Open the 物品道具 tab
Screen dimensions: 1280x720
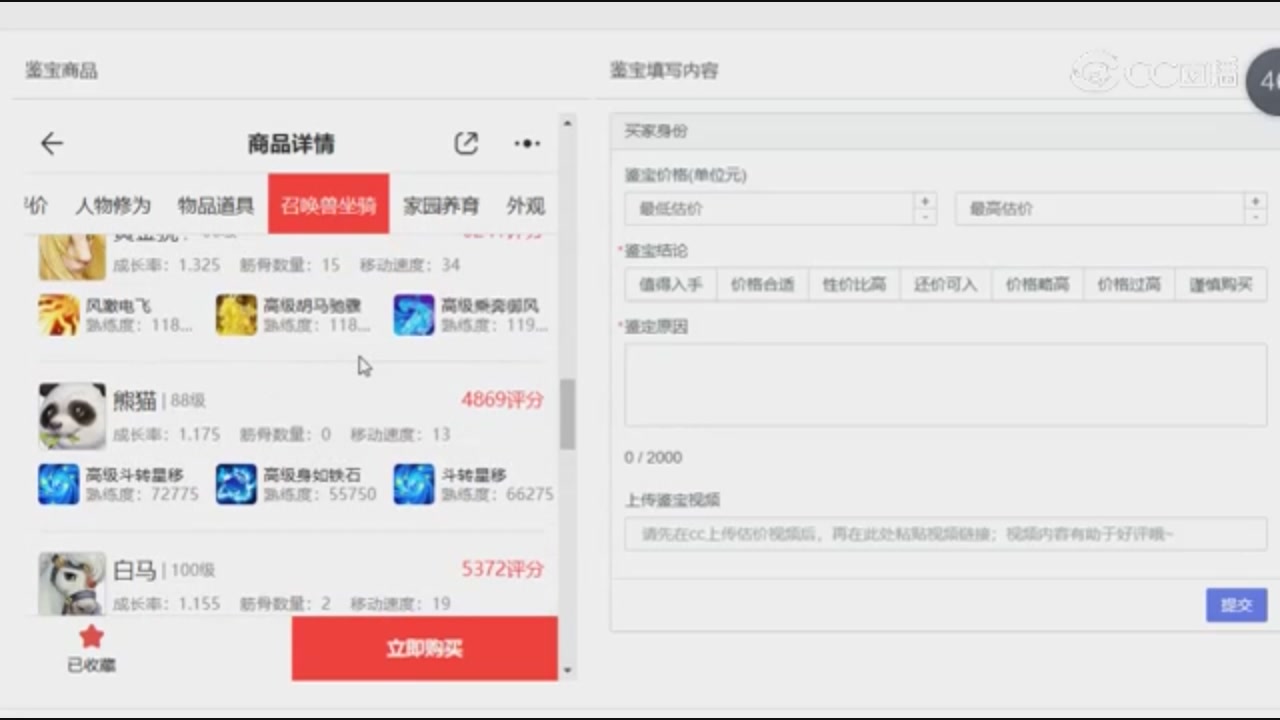pyautogui.click(x=216, y=206)
